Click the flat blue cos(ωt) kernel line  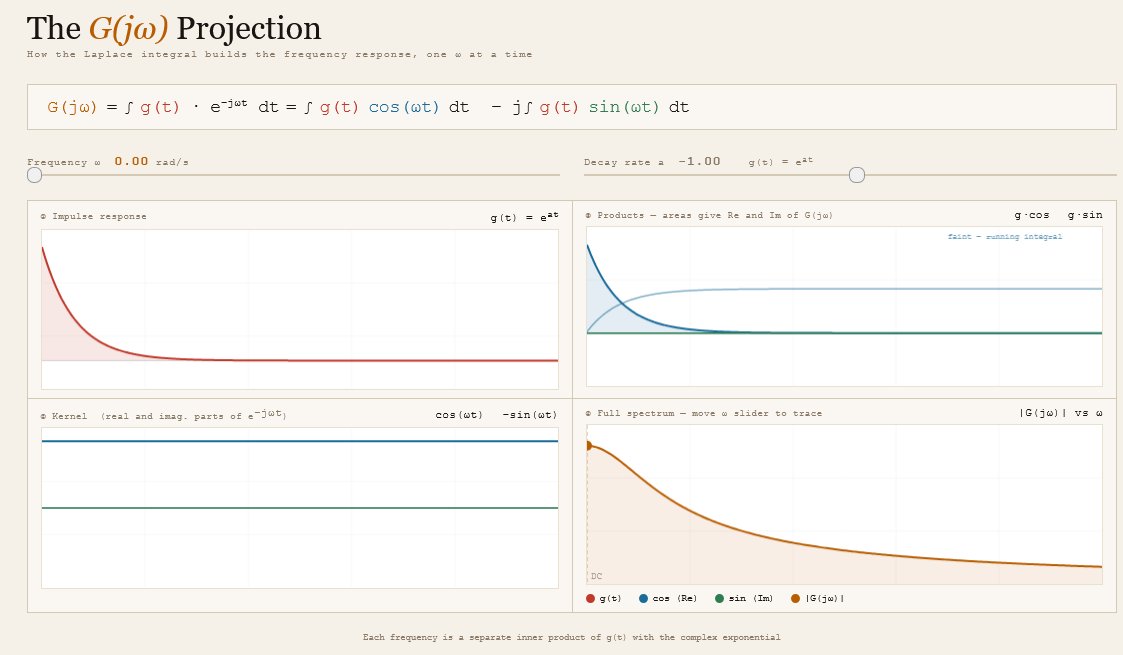pyautogui.click(x=299, y=441)
